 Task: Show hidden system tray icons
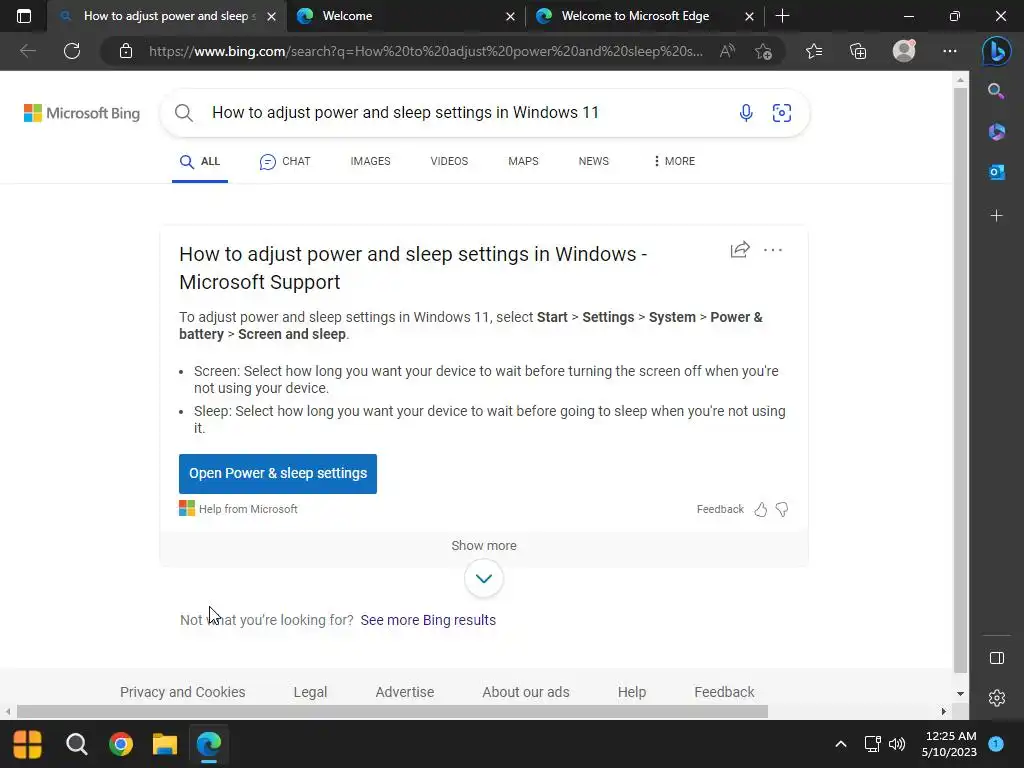click(x=841, y=744)
